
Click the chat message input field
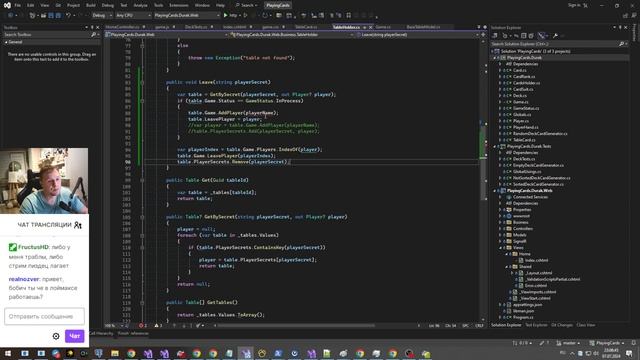coord(44,316)
